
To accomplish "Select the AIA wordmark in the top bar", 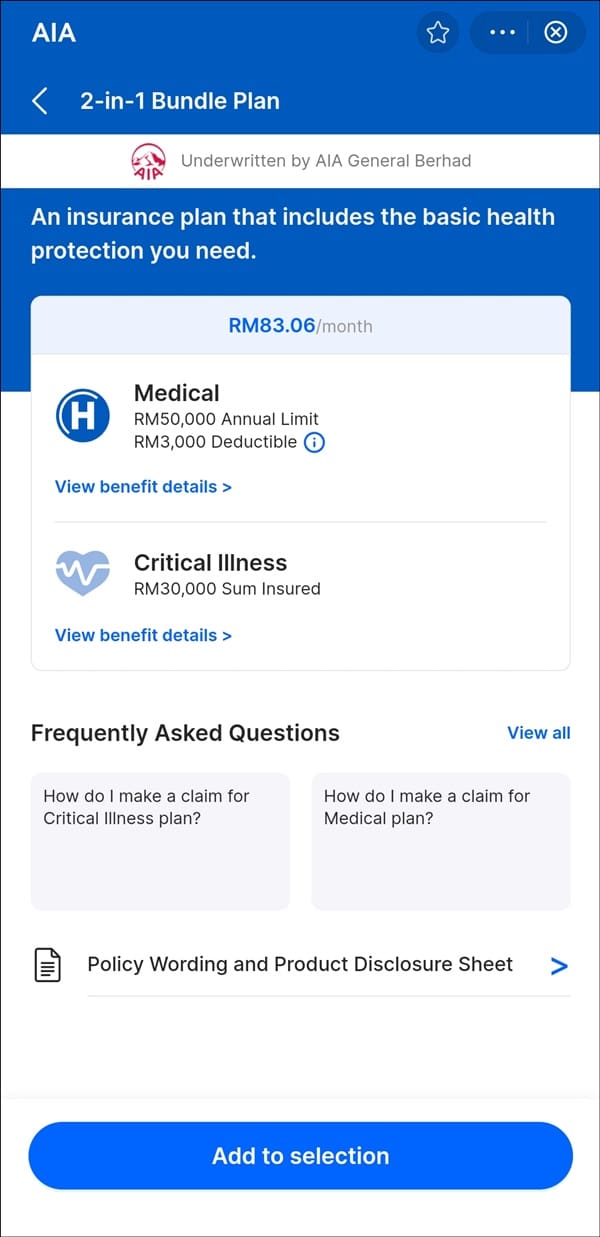I will 55,33.
